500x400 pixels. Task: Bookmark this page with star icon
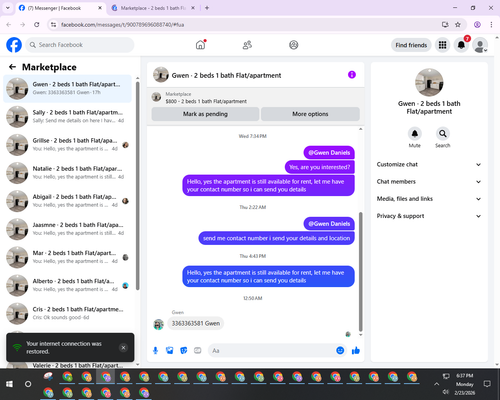(458, 25)
